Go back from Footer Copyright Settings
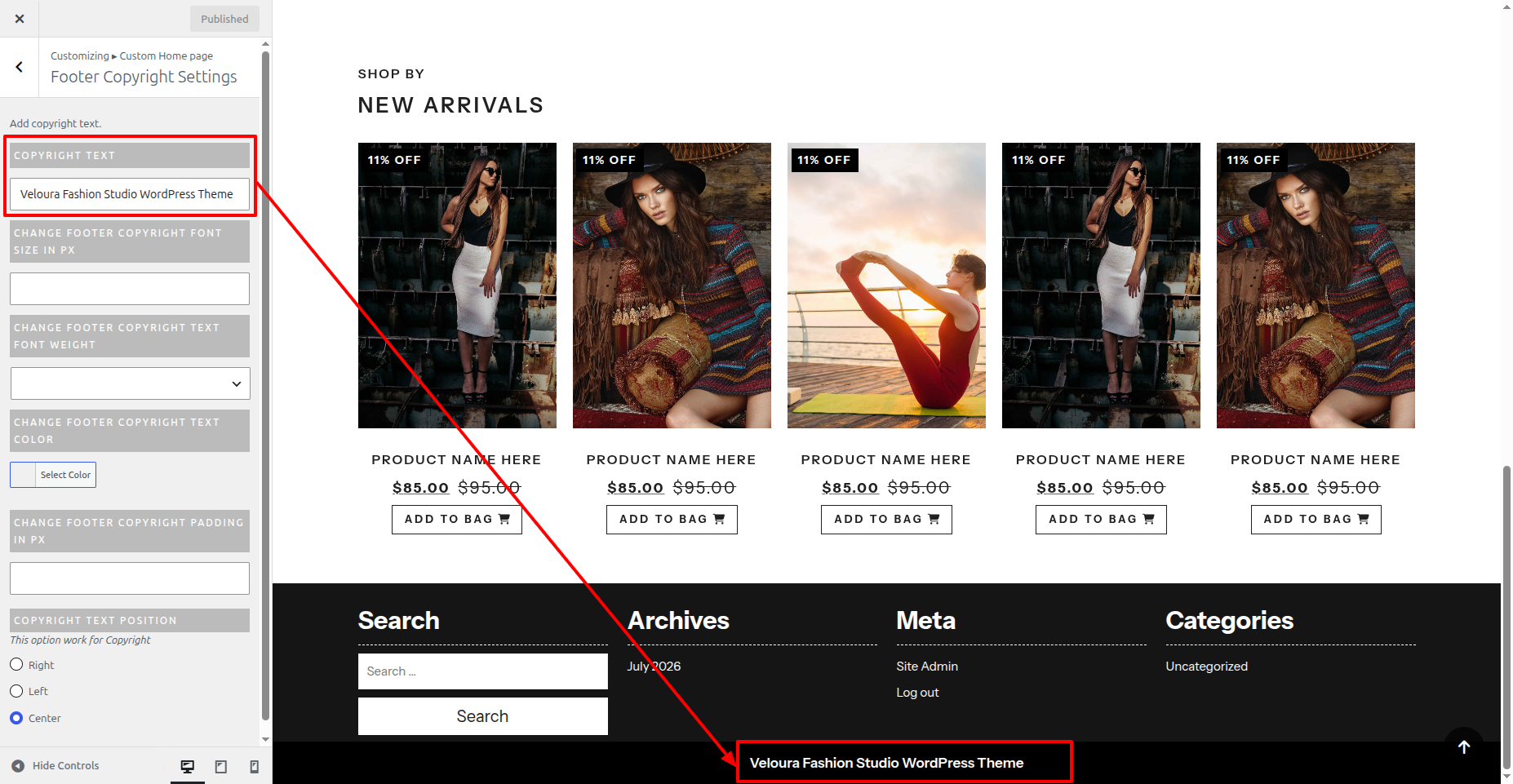The image size is (1513, 784). coord(20,67)
